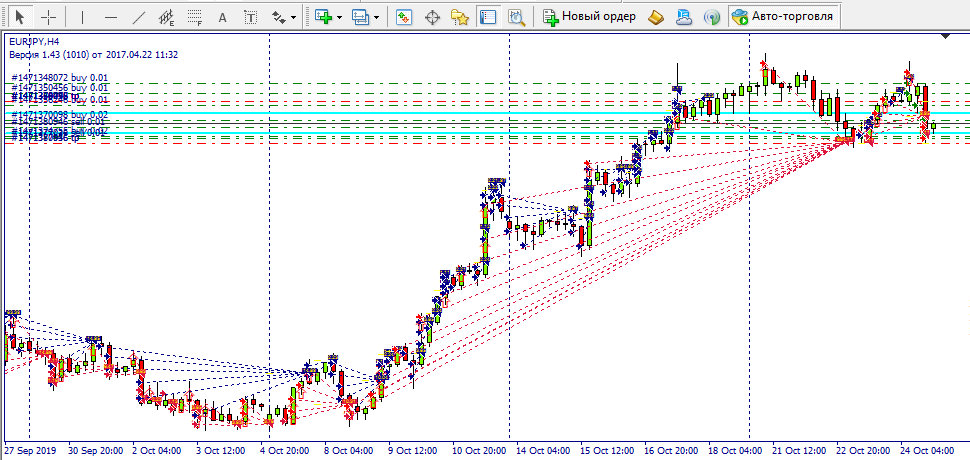Open the cloud virtual hosting icon
This screenshot has width=970, height=460.
point(684,17)
